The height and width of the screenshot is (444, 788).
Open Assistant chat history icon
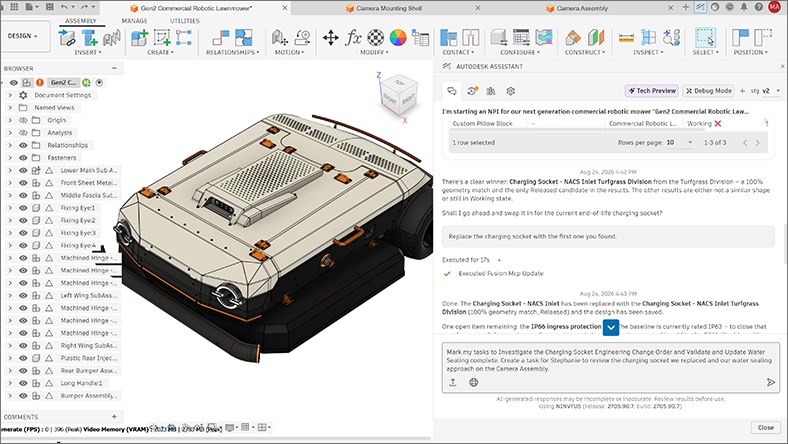point(471,91)
